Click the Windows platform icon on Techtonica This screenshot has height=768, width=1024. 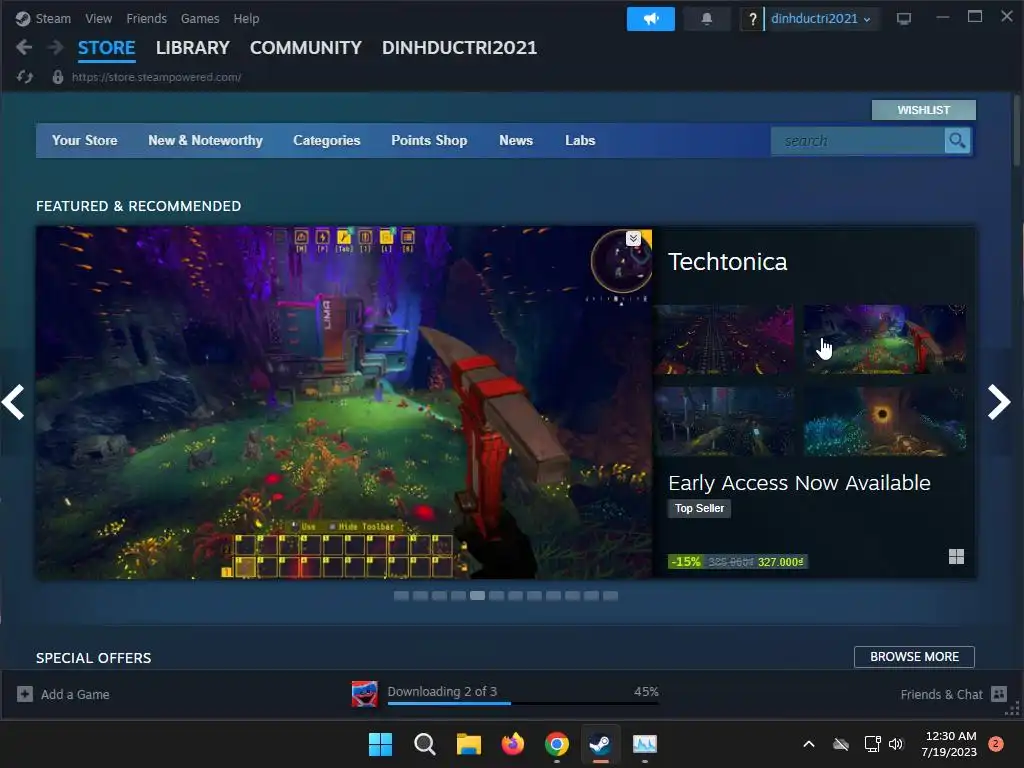pos(956,556)
